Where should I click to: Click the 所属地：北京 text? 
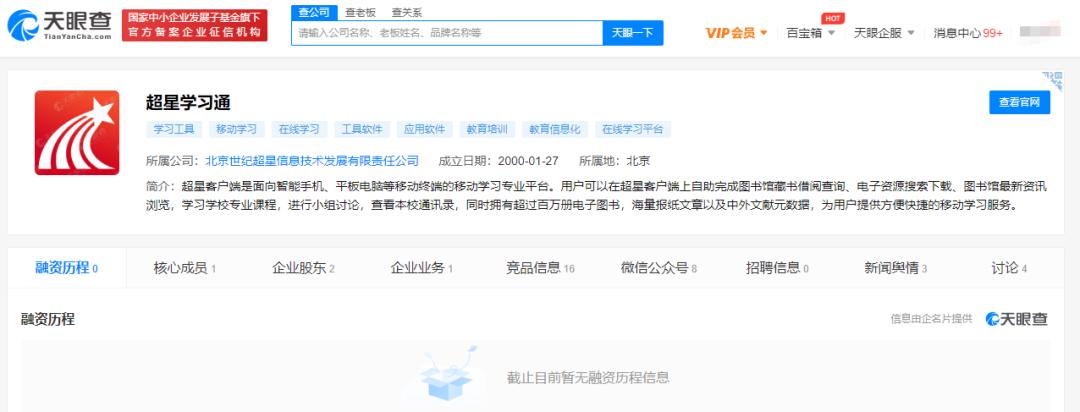(x=614, y=161)
